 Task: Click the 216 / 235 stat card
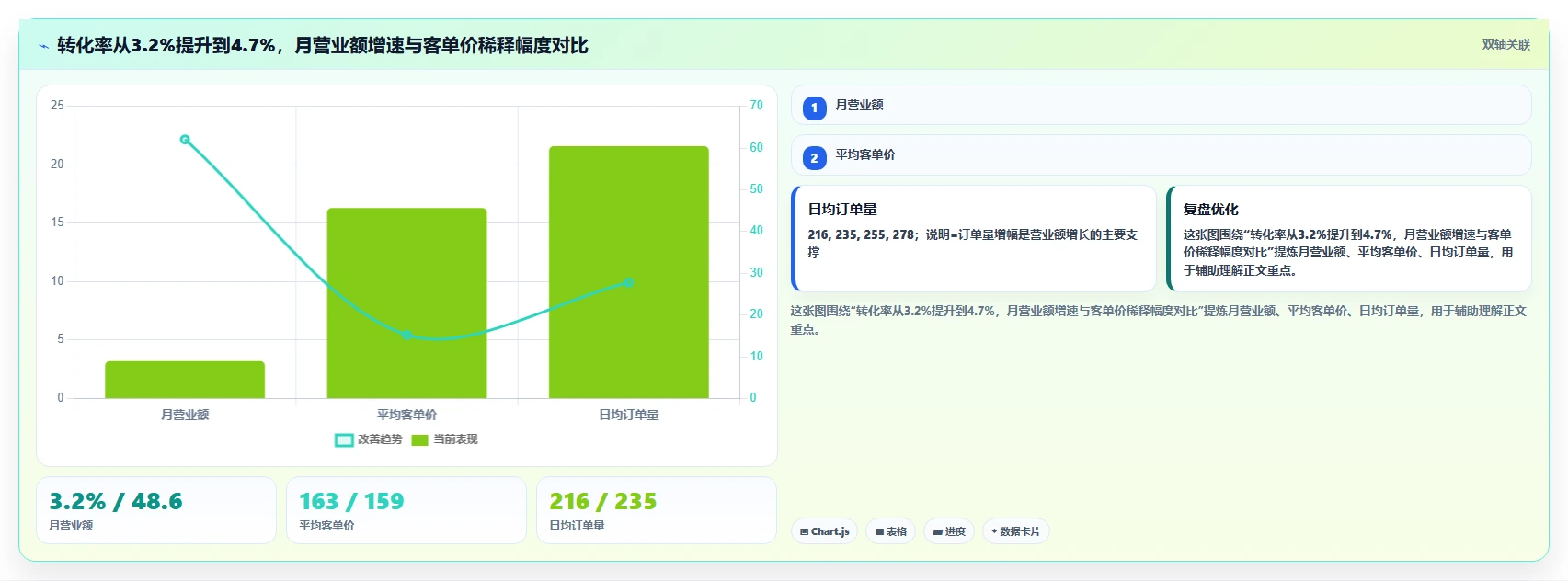pos(657,510)
